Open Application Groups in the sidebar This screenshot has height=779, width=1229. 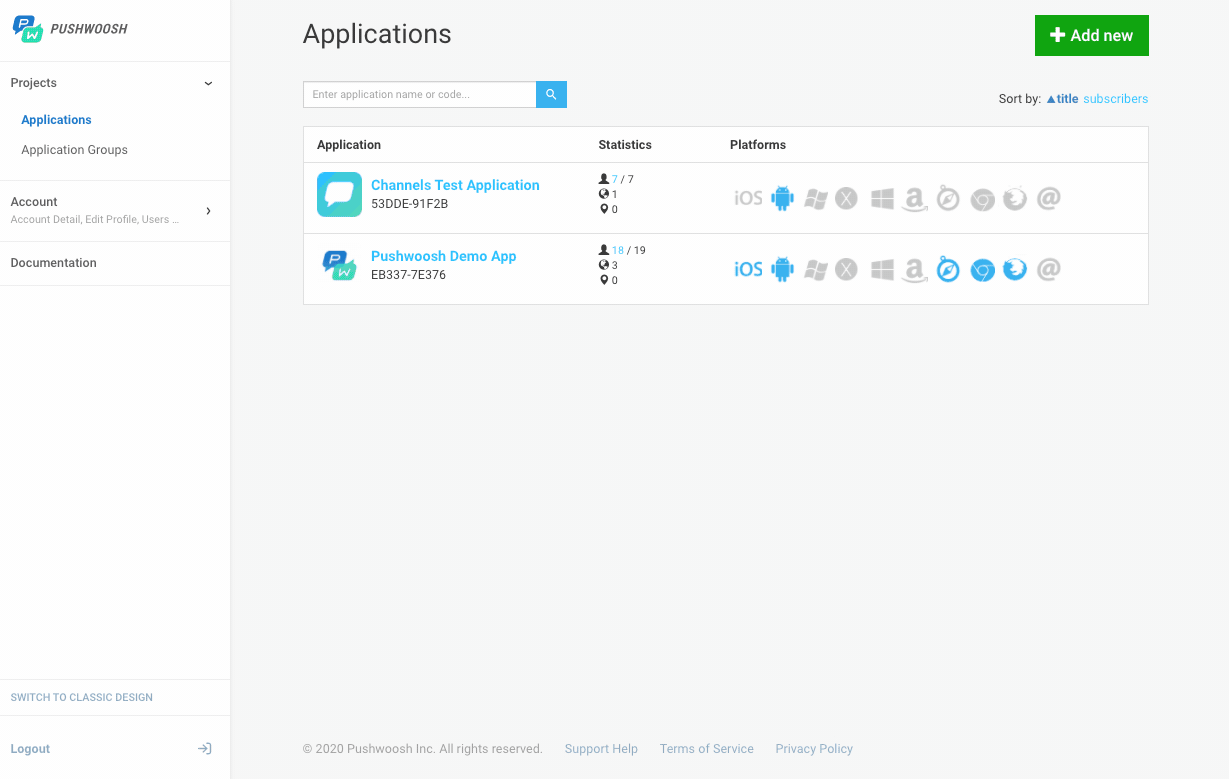tap(74, 150)
